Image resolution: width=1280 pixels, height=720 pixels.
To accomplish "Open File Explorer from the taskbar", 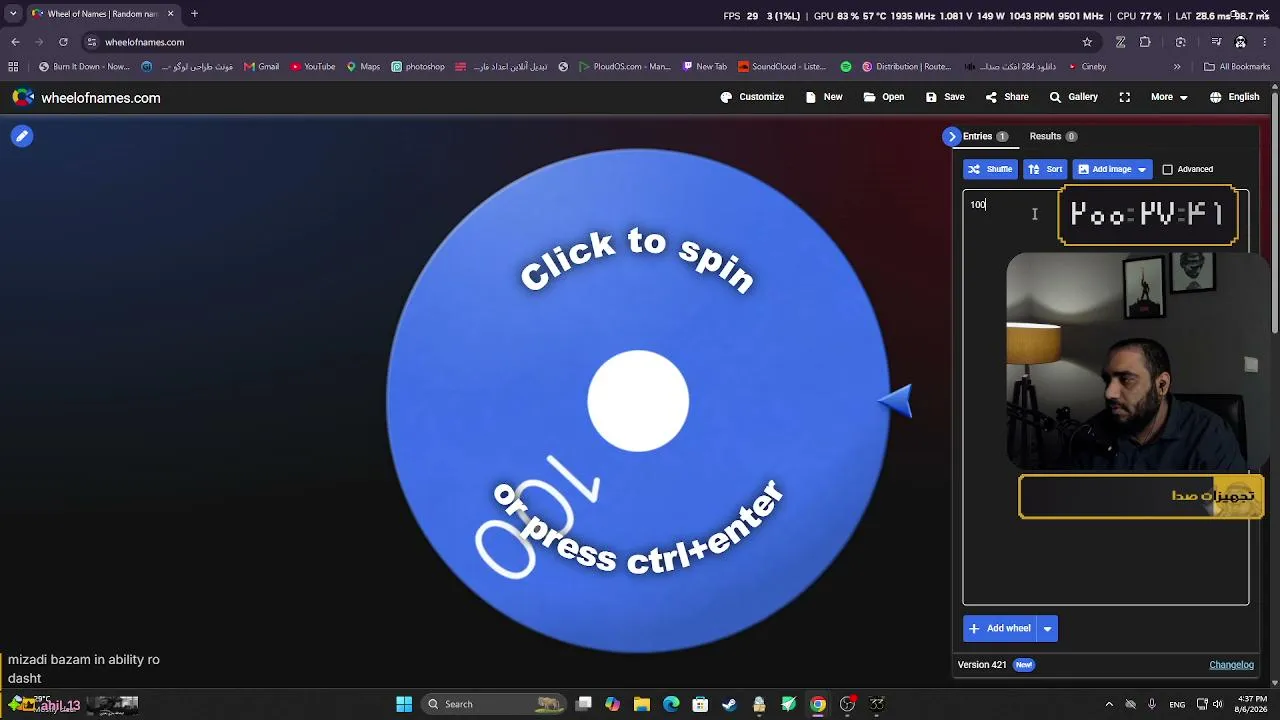I will tap(641, 704).
